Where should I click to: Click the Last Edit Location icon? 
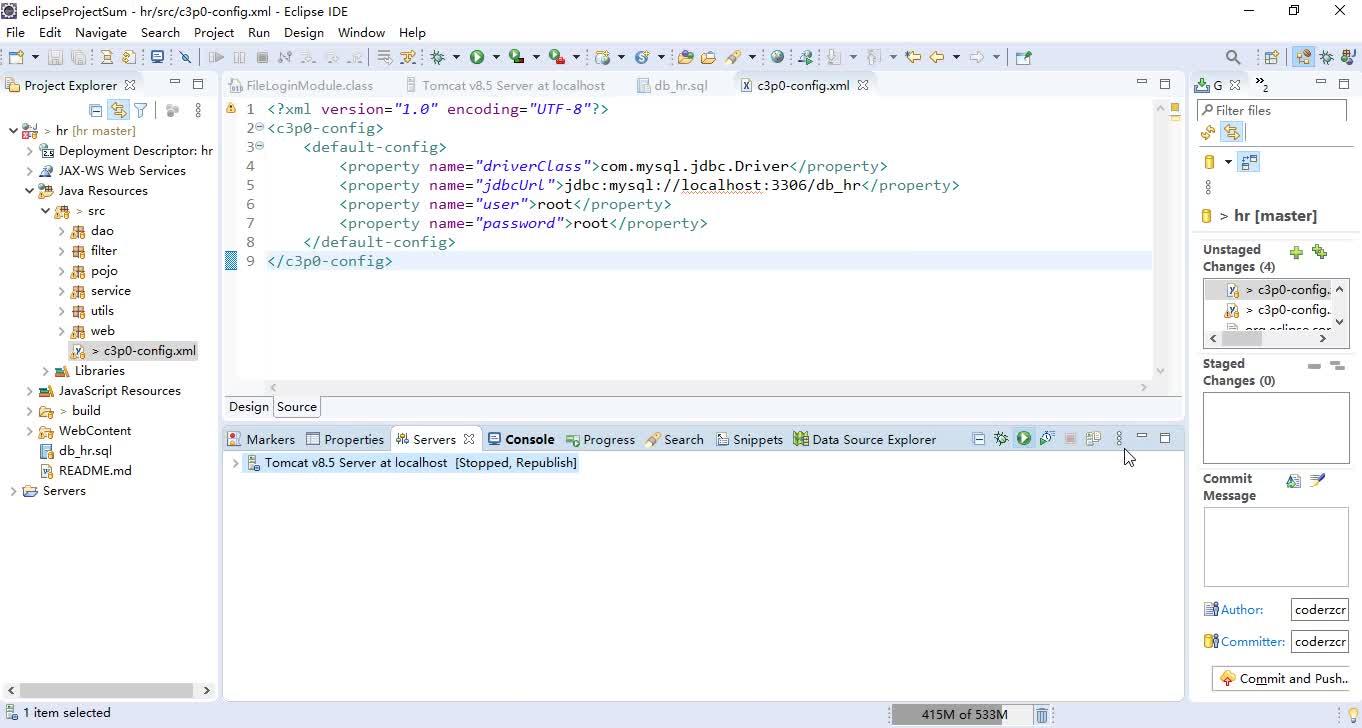coord(913,57)
